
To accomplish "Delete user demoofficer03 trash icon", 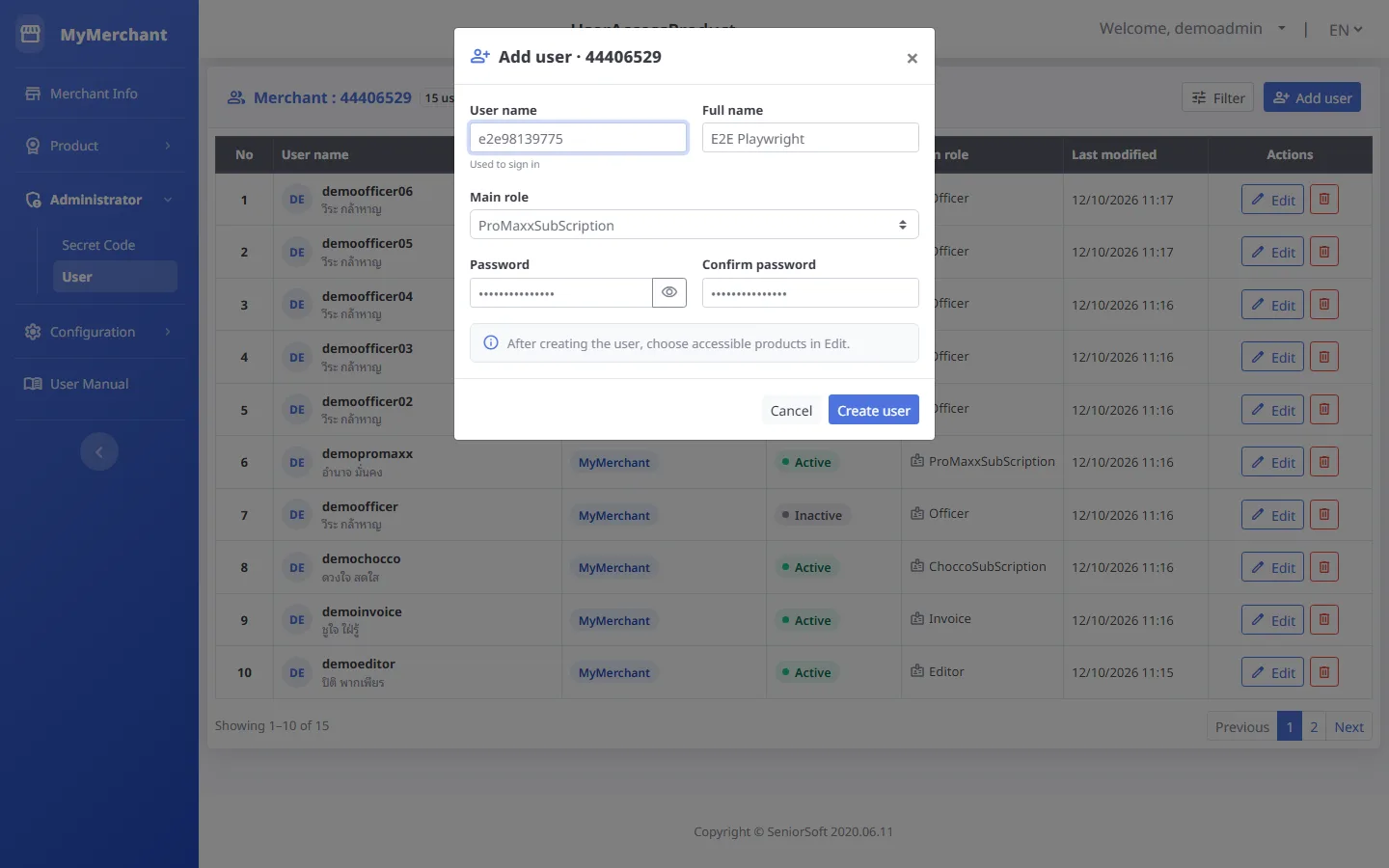I will [x=1324, y=357].
